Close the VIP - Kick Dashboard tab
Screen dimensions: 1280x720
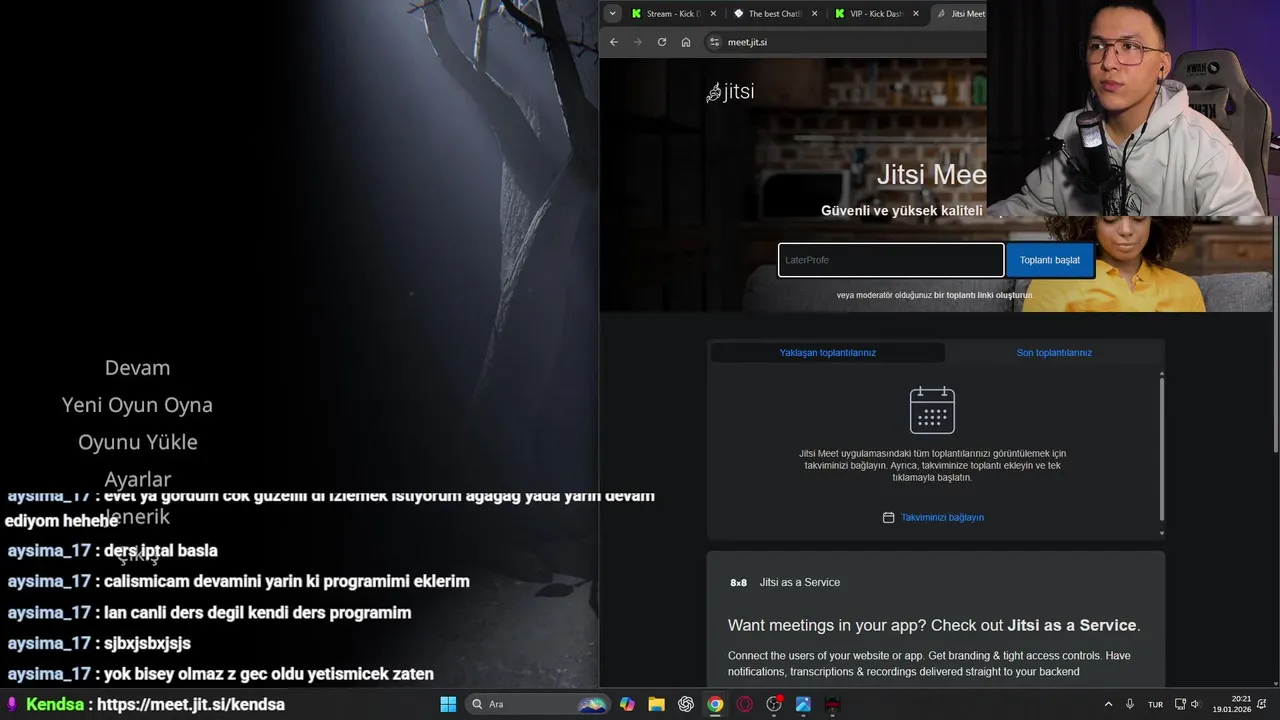coord(915,14)
